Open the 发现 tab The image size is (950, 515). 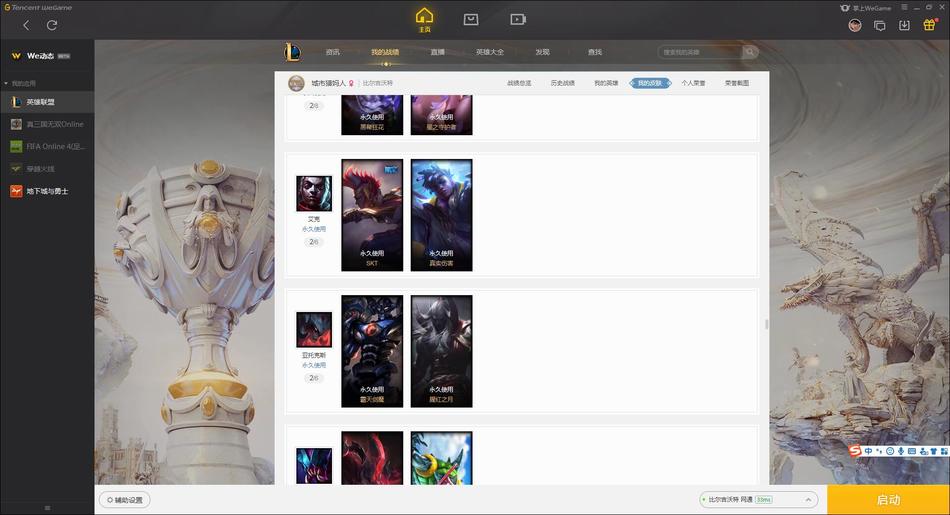point(542,52)
